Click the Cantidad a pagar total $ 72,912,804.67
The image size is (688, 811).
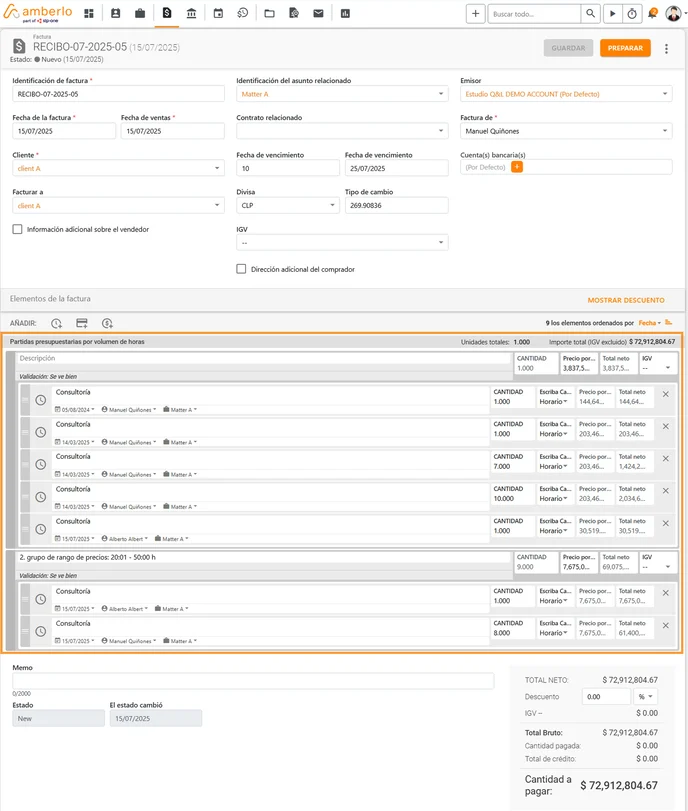(x=619, y=785)
